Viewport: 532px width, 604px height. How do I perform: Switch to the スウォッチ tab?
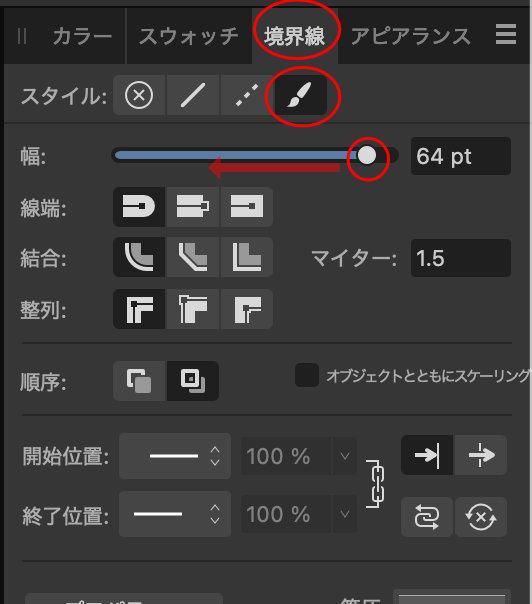tap(189, 37)
